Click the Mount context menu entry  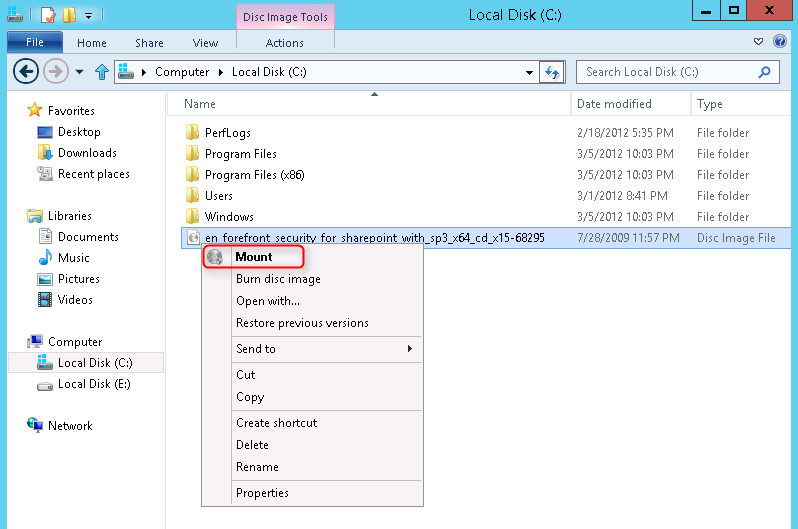(312, 257)
